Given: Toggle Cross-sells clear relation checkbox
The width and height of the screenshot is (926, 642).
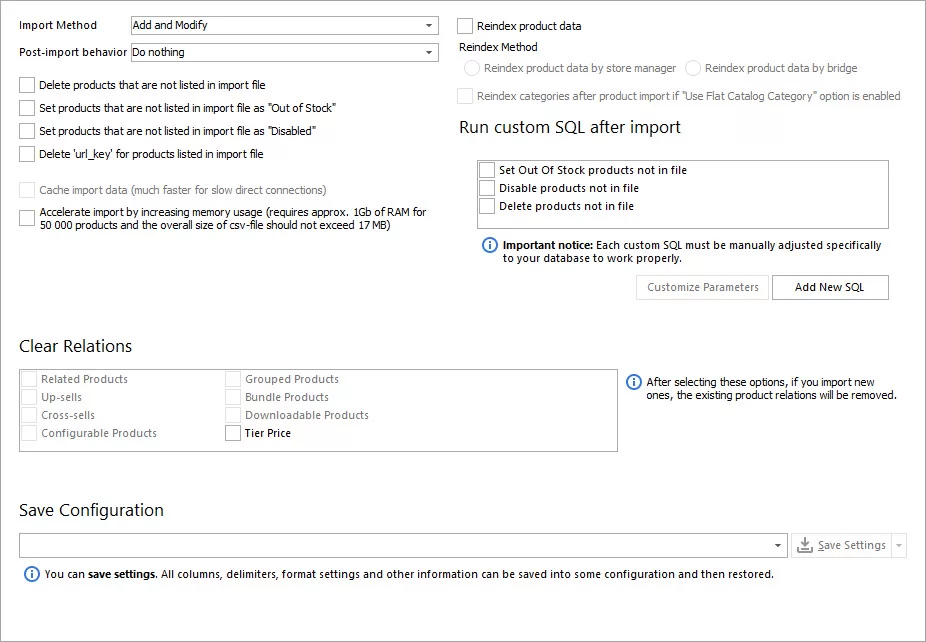Looking at the screenshot, I should [29, 415].
